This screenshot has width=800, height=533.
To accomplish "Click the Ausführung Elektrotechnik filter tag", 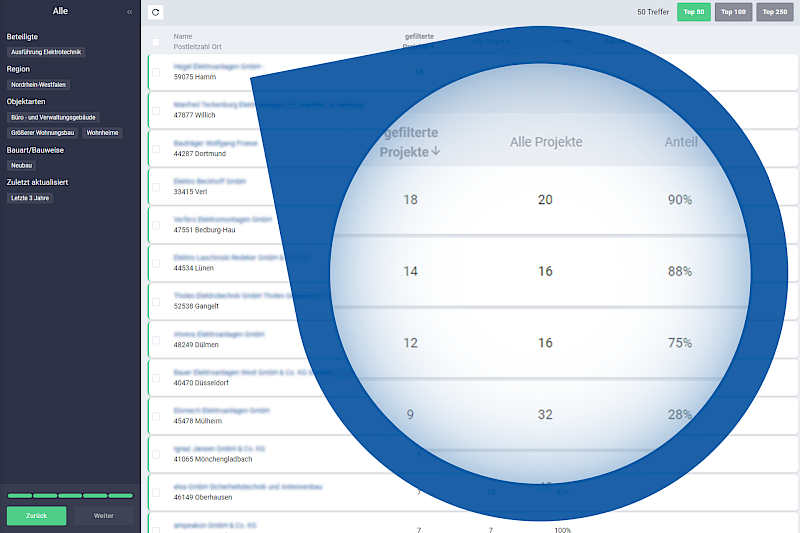I will (47, 51).
